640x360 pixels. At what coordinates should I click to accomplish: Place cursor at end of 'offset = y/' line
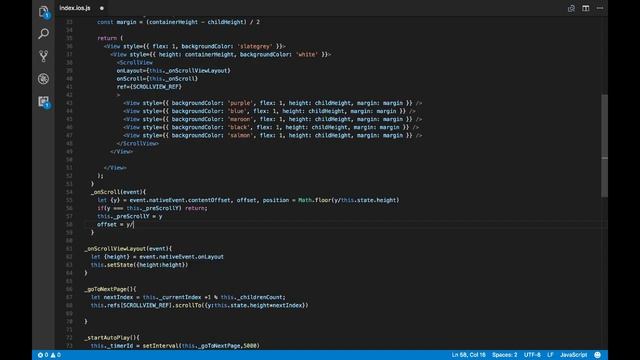click(x=134, y=224)
